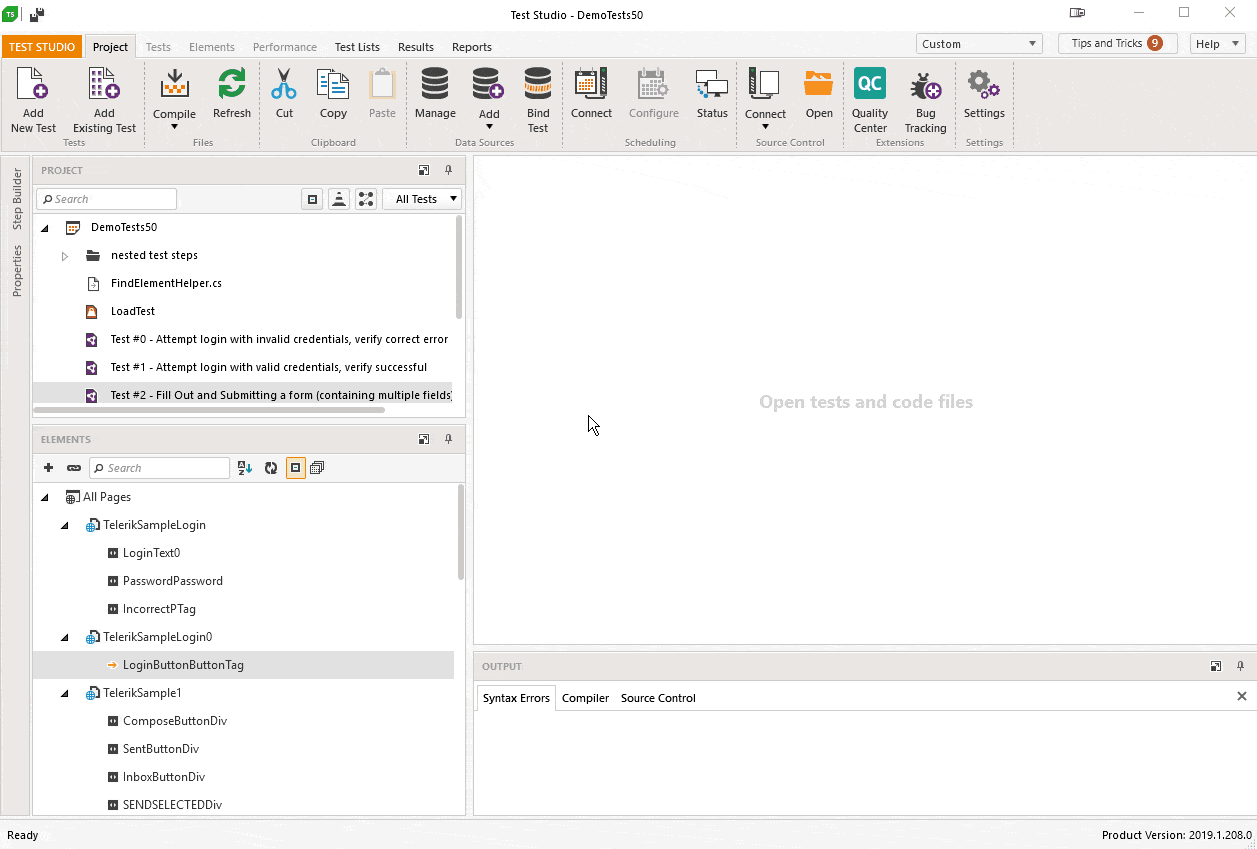This screenshot has height=849, width=1257.
Task: Click the feedback icon left of minimize
Action: point(1078,13)
